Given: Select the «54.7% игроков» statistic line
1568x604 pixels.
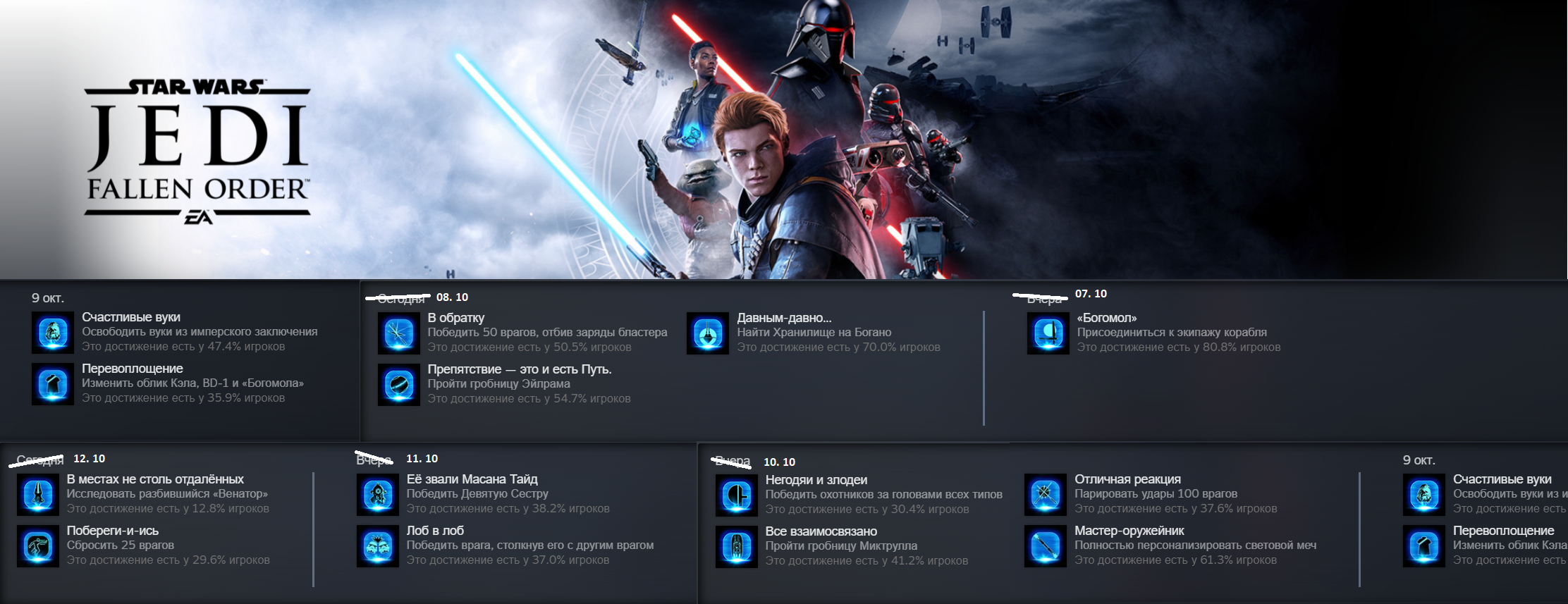Looking at the screenshot, I should 529,399.
